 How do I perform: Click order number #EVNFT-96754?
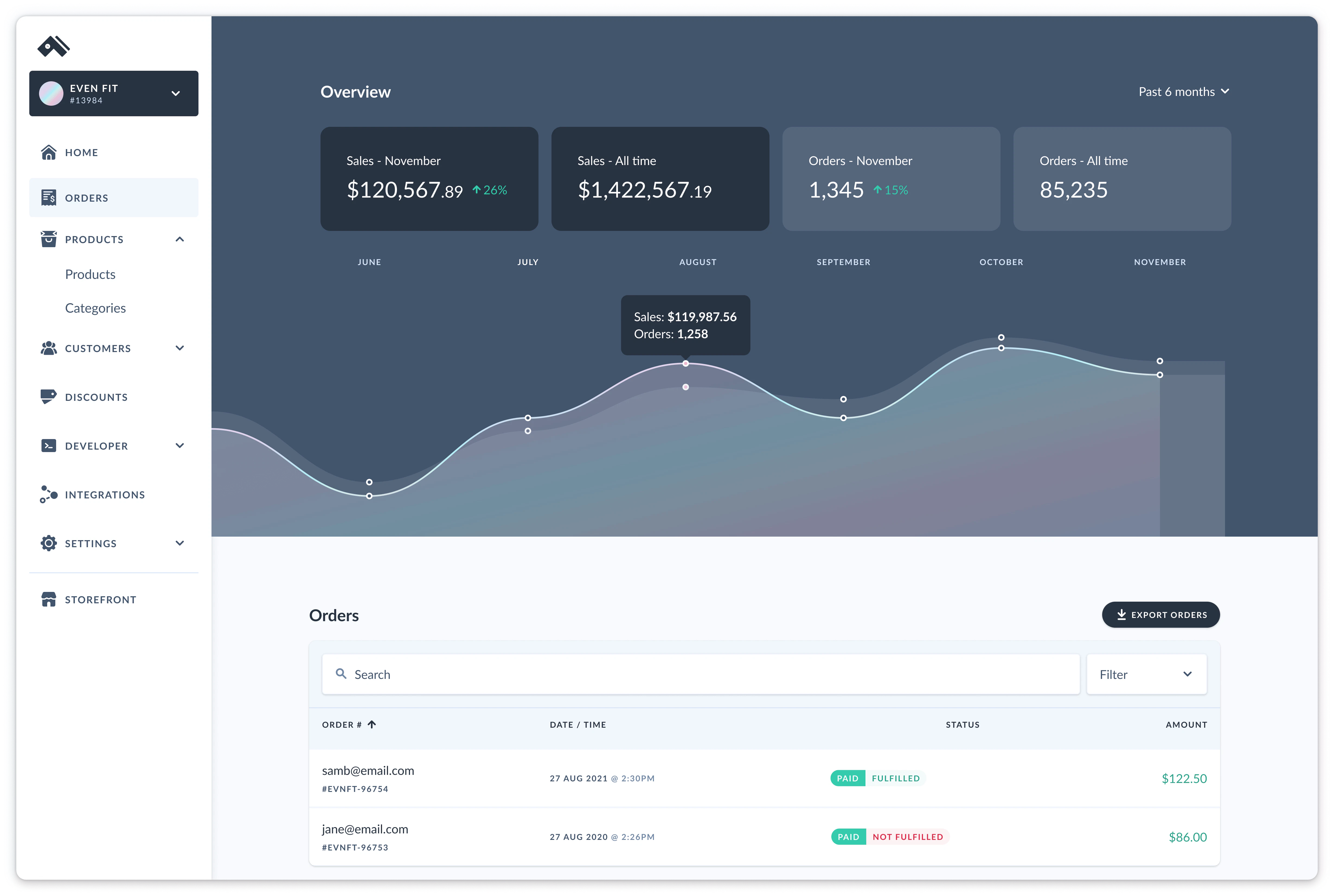355,789
